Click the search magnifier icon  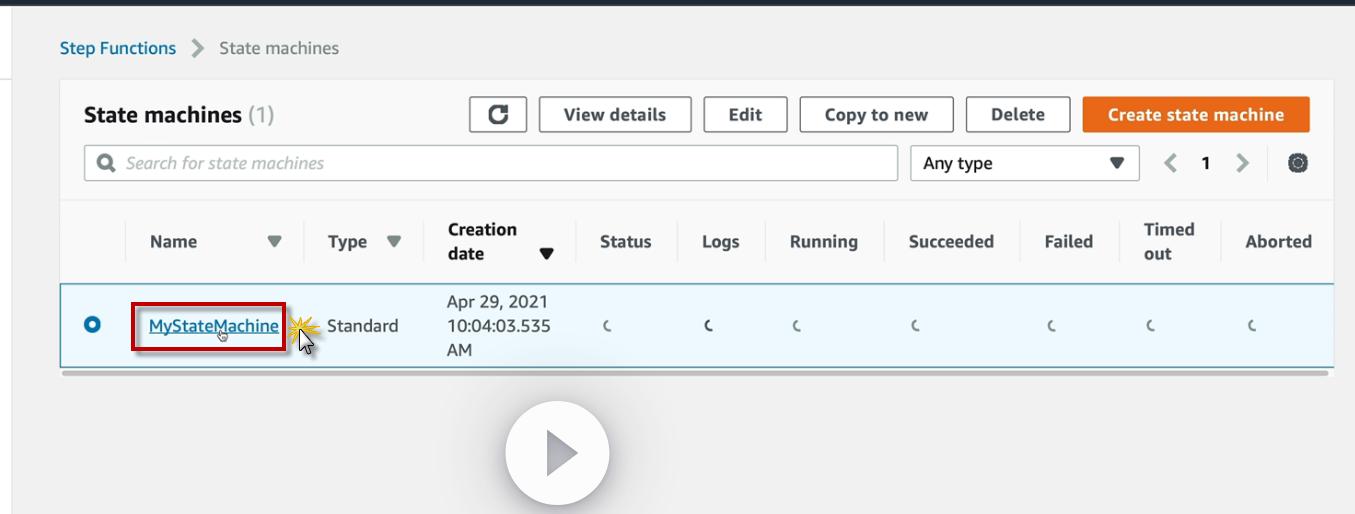105,163
